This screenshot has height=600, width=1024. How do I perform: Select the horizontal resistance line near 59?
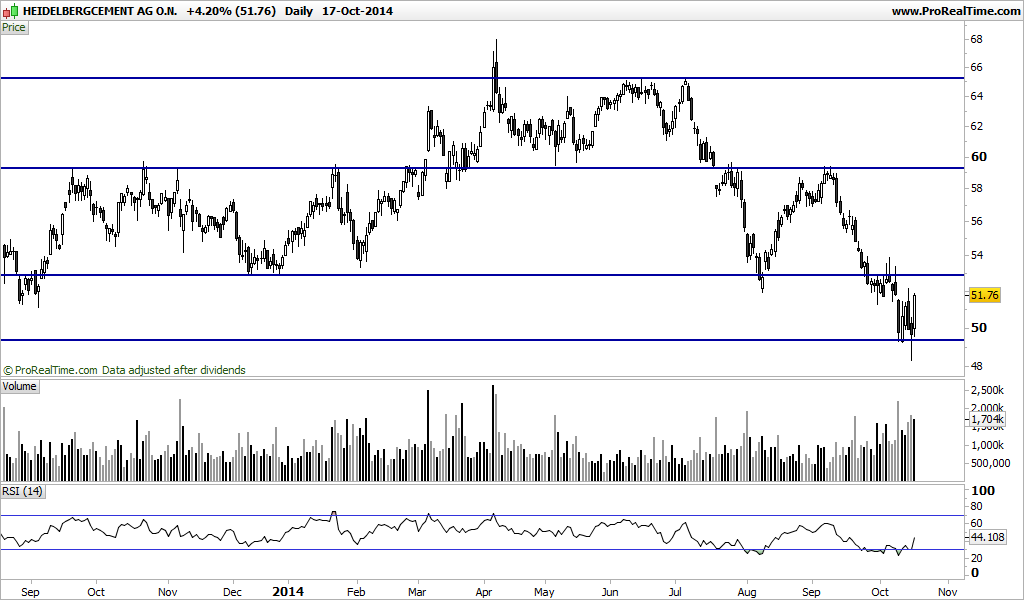click(482, 168)
